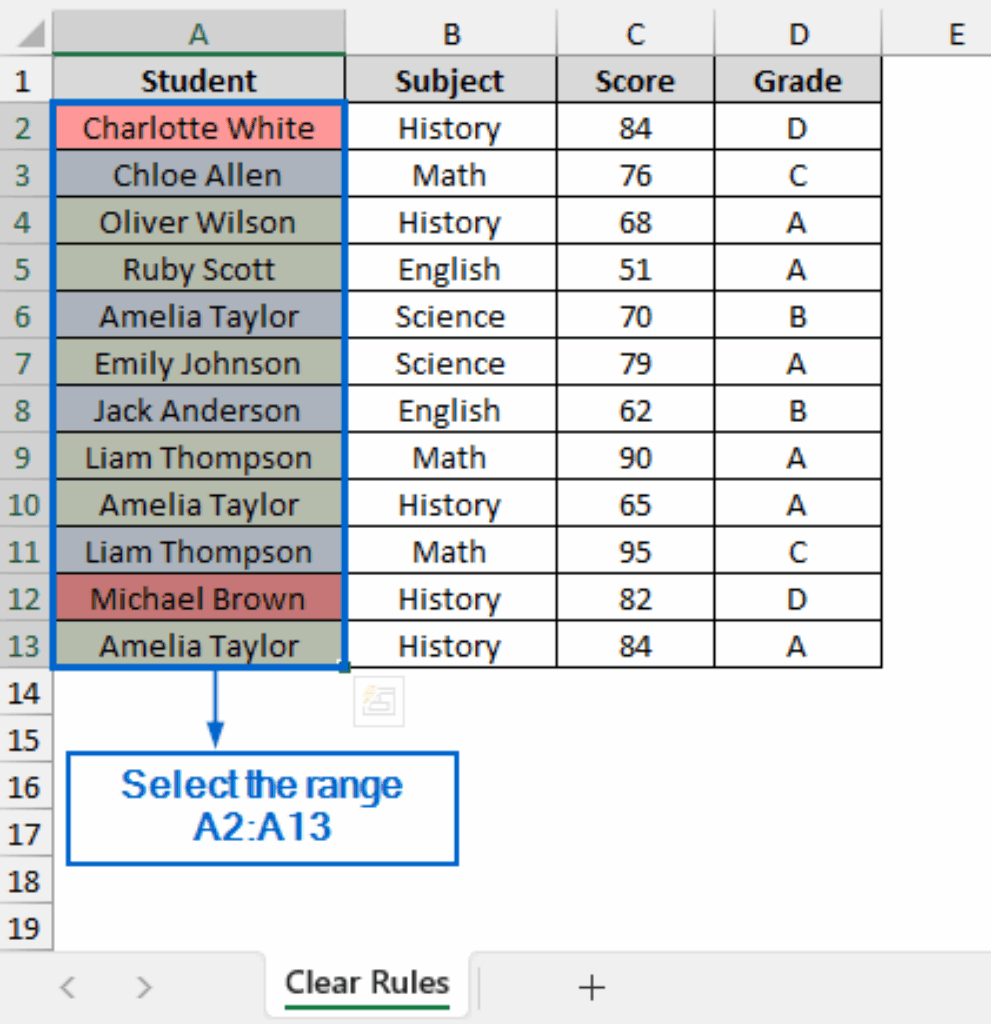Click the Student header cell
This screenshot has height=1024, width=991.
(x=198, y=80)
